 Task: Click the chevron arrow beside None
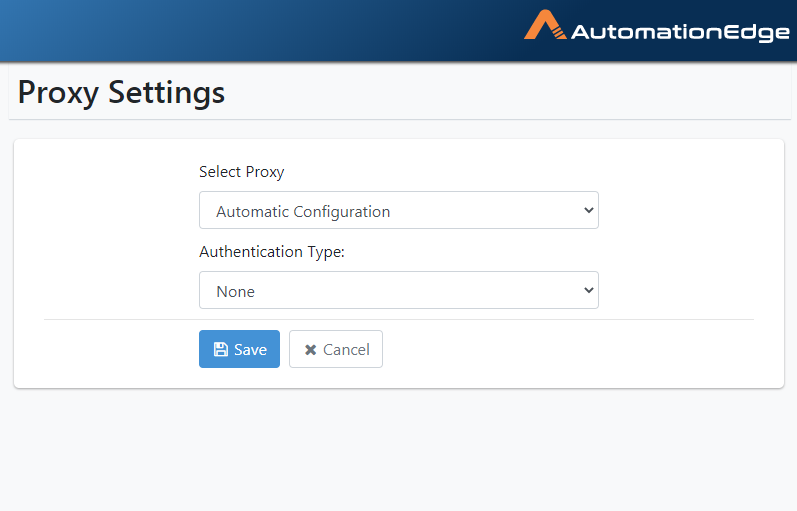point(589,290)
